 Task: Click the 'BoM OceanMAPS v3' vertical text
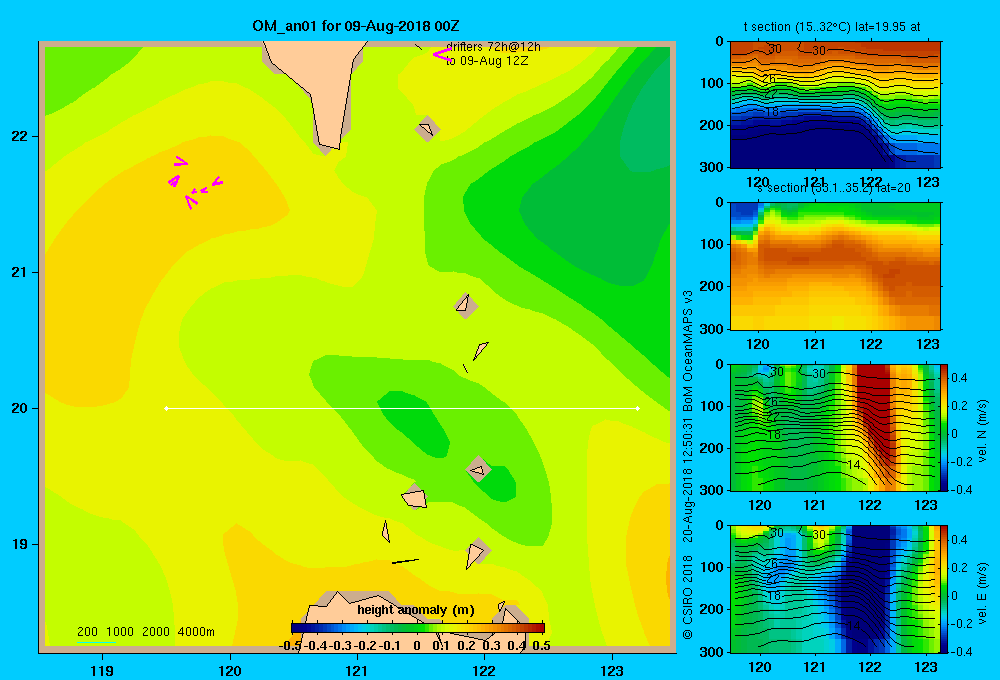(x=688, y=351)
